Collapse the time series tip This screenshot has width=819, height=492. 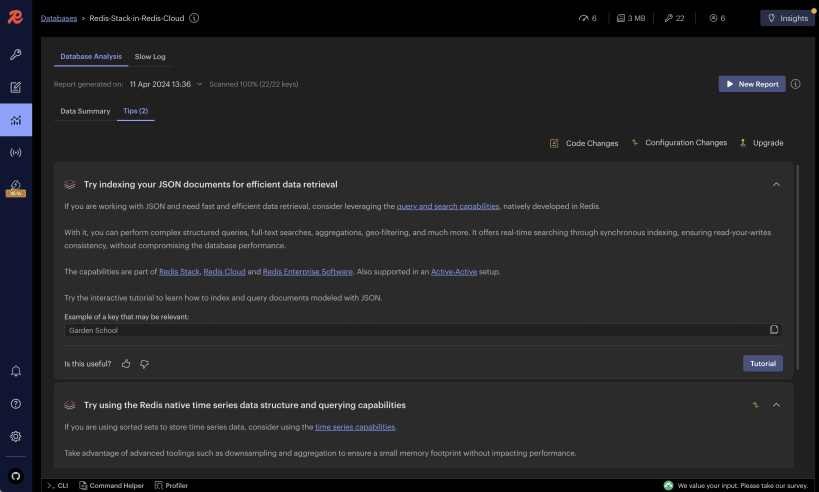776,405
